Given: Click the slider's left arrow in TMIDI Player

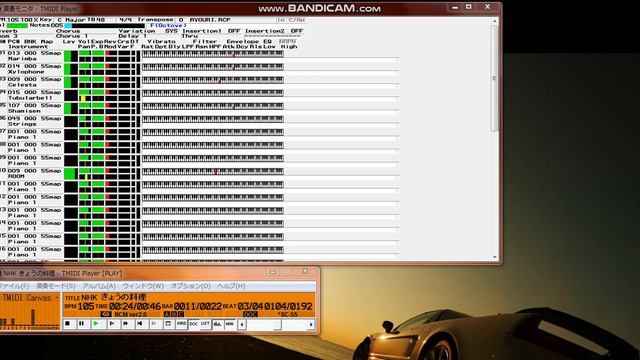Looking at the screenshot, I should pyautogui.click(x=242, y=324).
